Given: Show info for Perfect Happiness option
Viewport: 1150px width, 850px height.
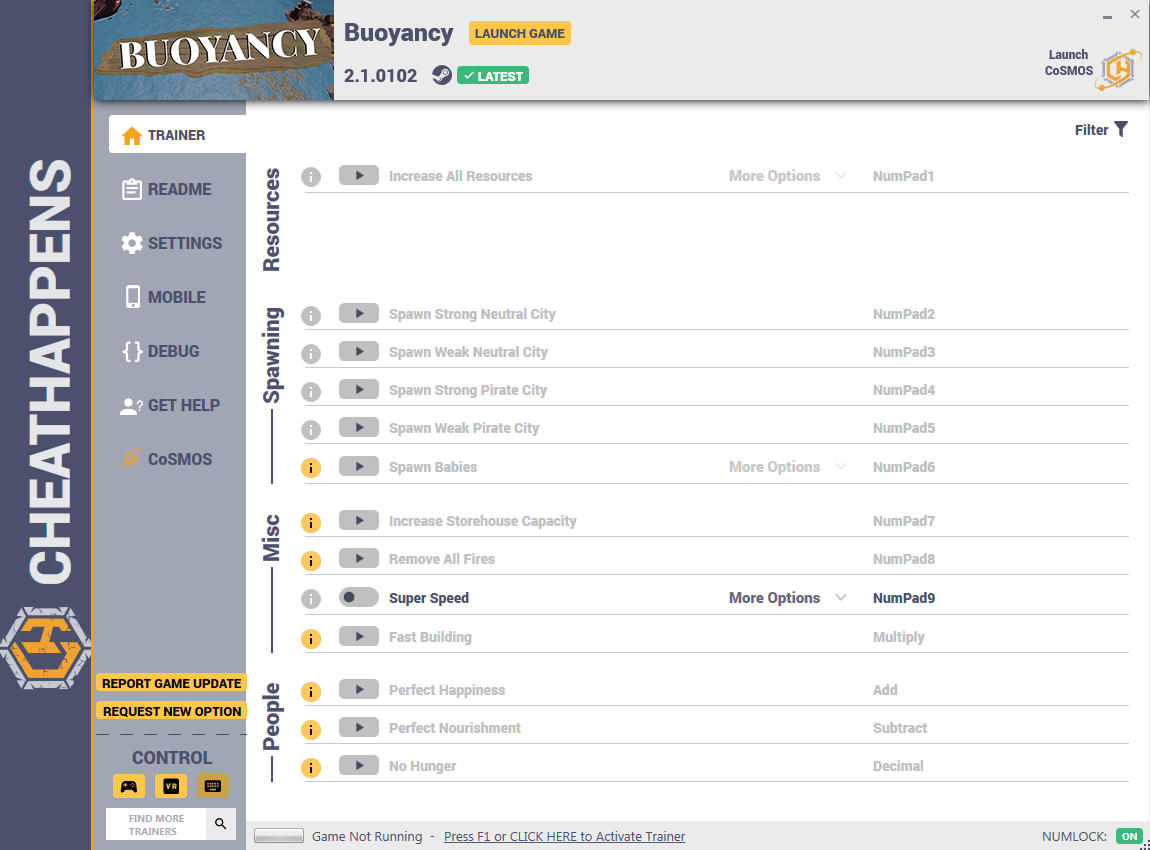Looking at the screenshot, I should point(311,692).
